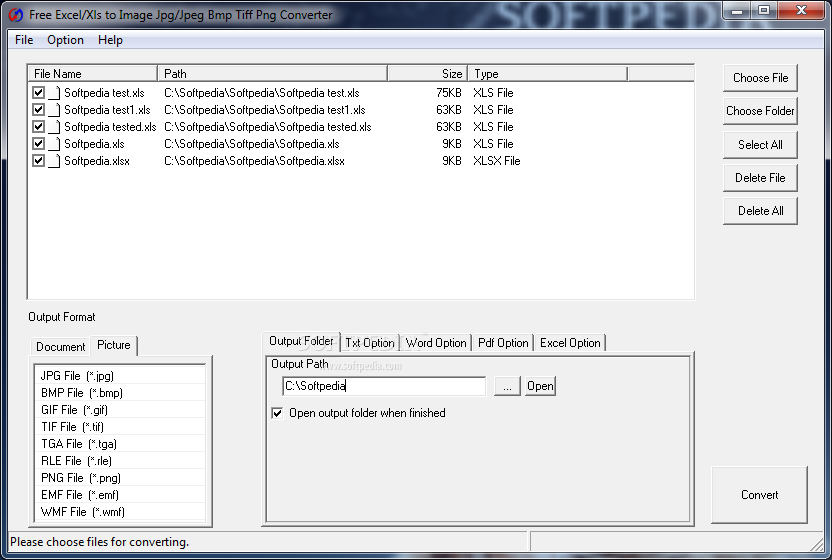Minimize the converter window
832x560 pixels.
738,10
